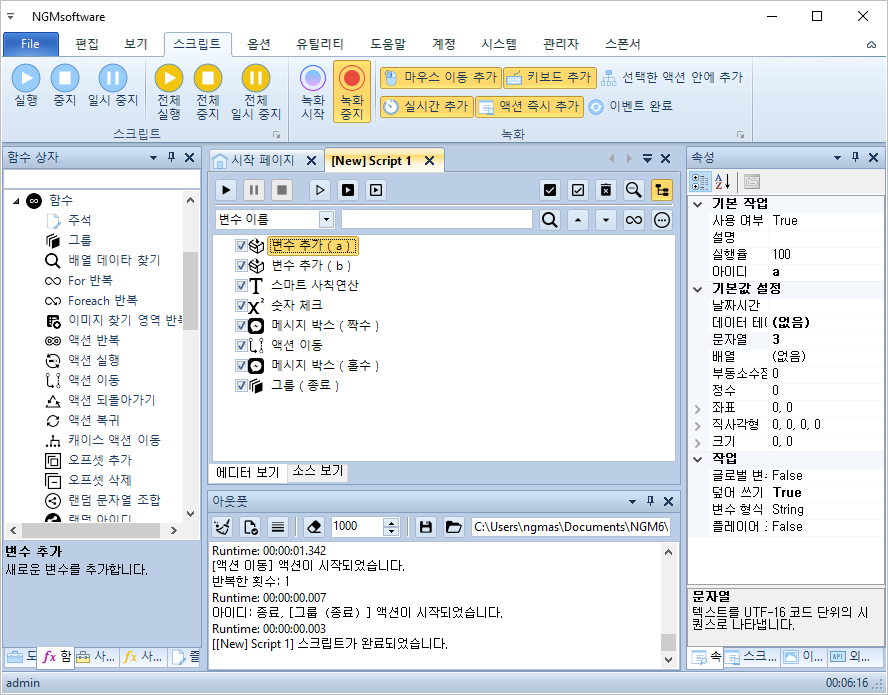Click the step-run outlined play icon
The width and height of the screenshot is (888, 695).
tap(320, 190)
